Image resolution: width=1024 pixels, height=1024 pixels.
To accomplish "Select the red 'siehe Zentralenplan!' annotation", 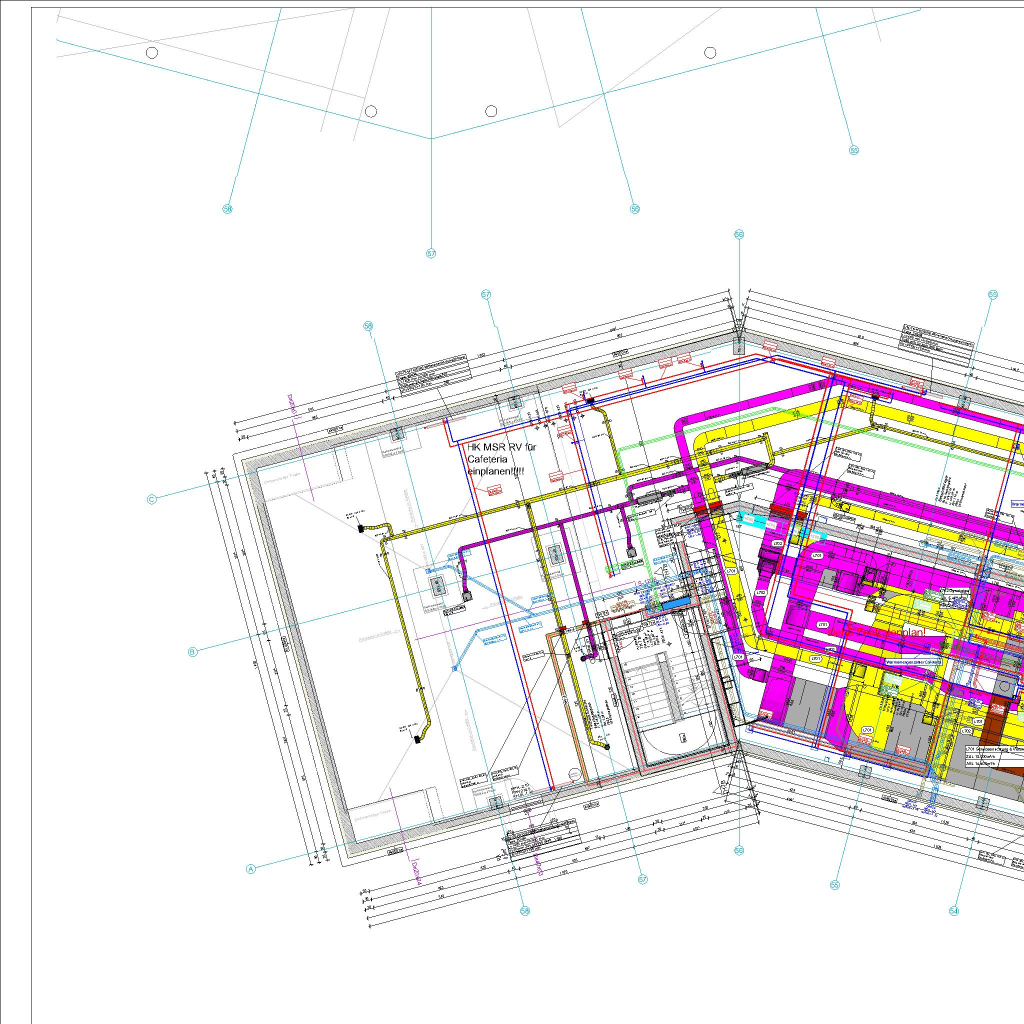I will point(877,632).
